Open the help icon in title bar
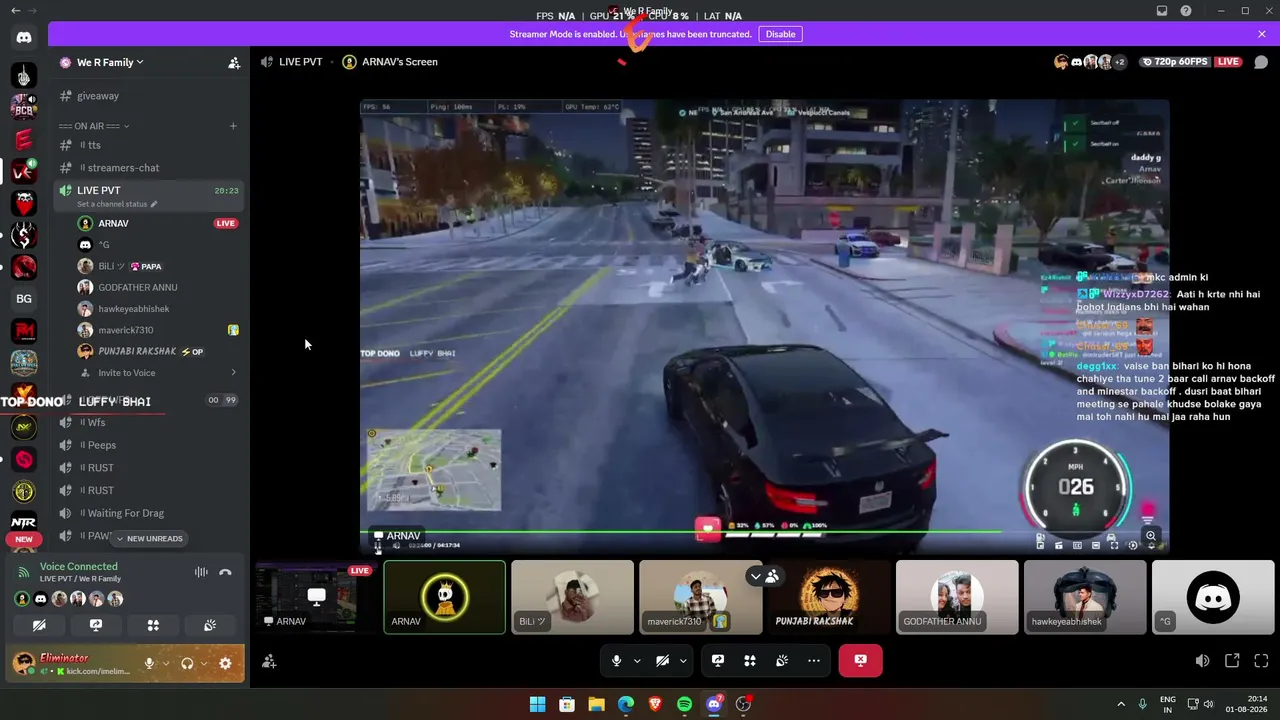1280x720 pixels. click(1186, 11)
